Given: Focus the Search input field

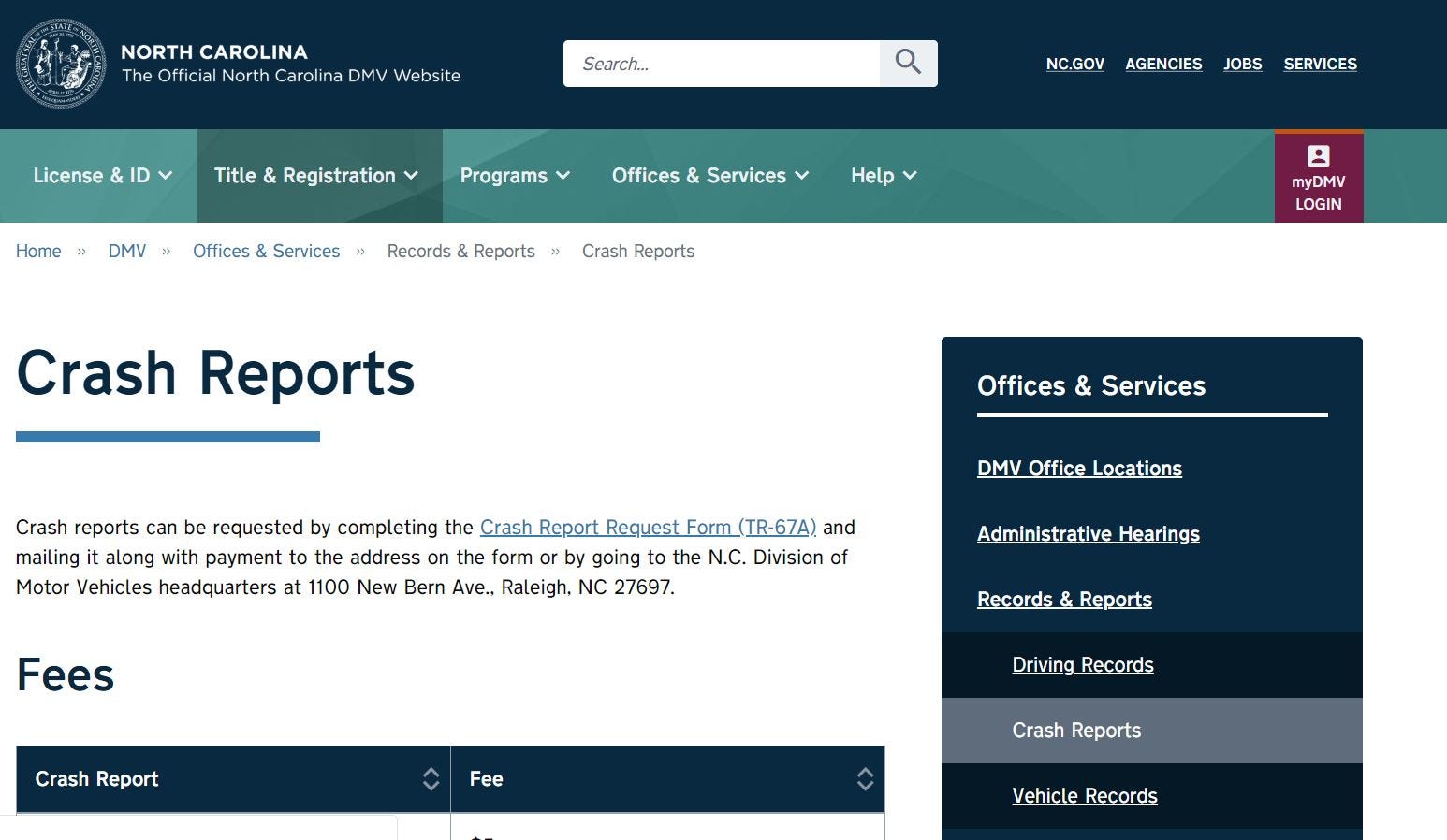Looking at the screenshot, I should tap(722, 64).
